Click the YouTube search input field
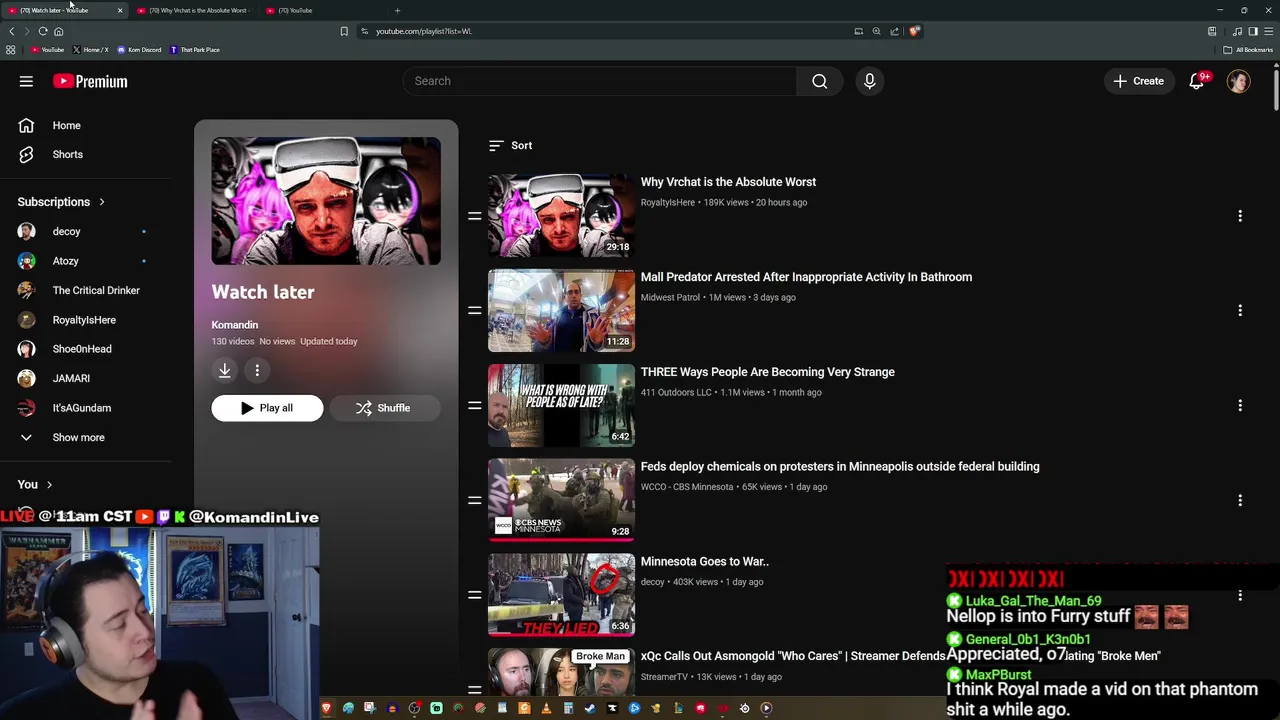The height and width of the screenshot is (720, 1280). [x=600, y=81]
